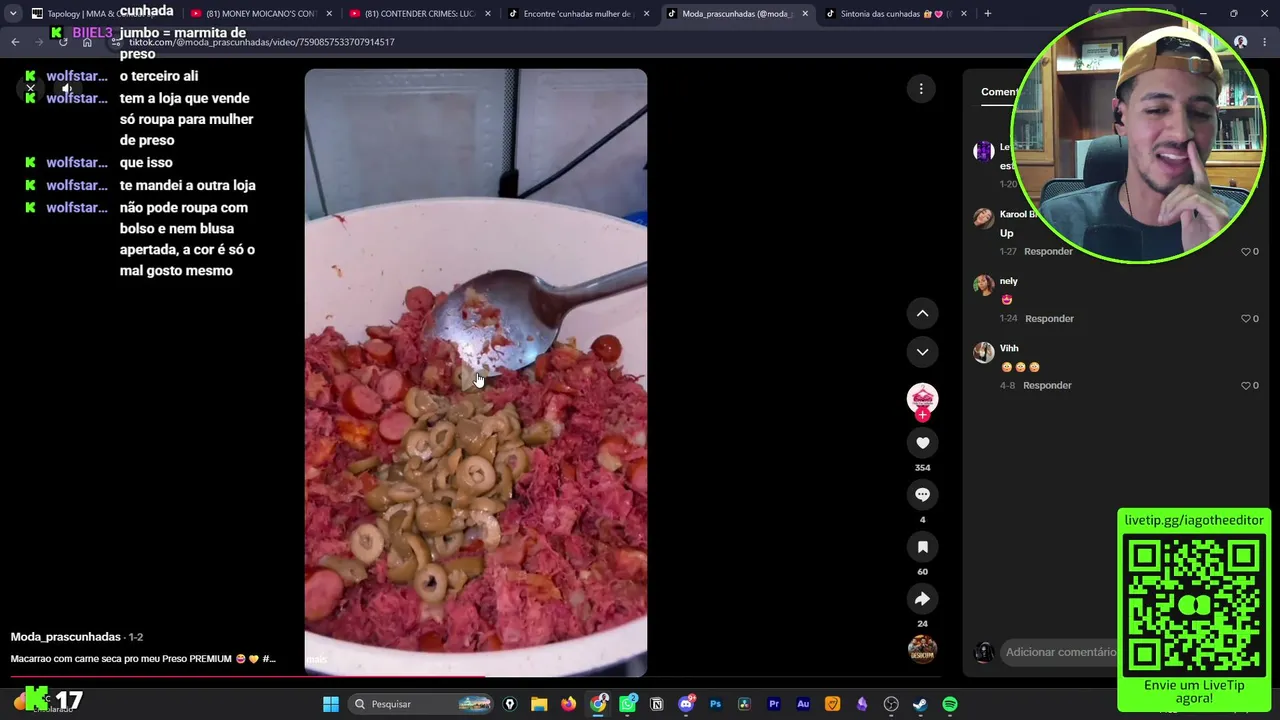Save the video with the bookmark icon
Screen dimensions: 1280x720
922,547
